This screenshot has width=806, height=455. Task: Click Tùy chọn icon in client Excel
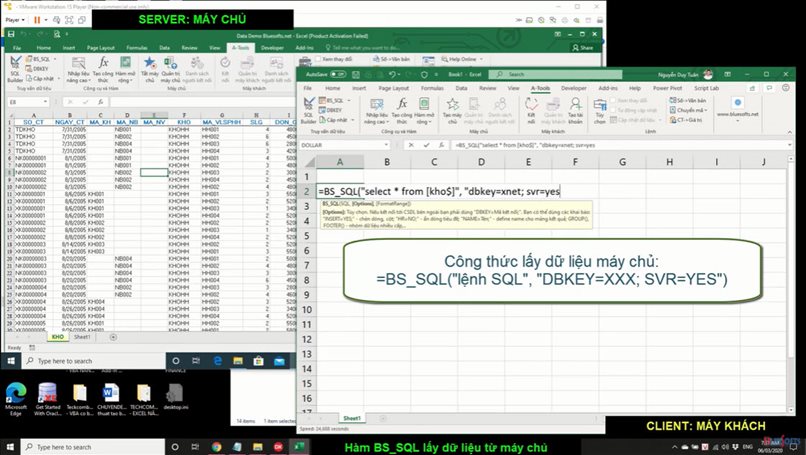[x=600, y=111]
